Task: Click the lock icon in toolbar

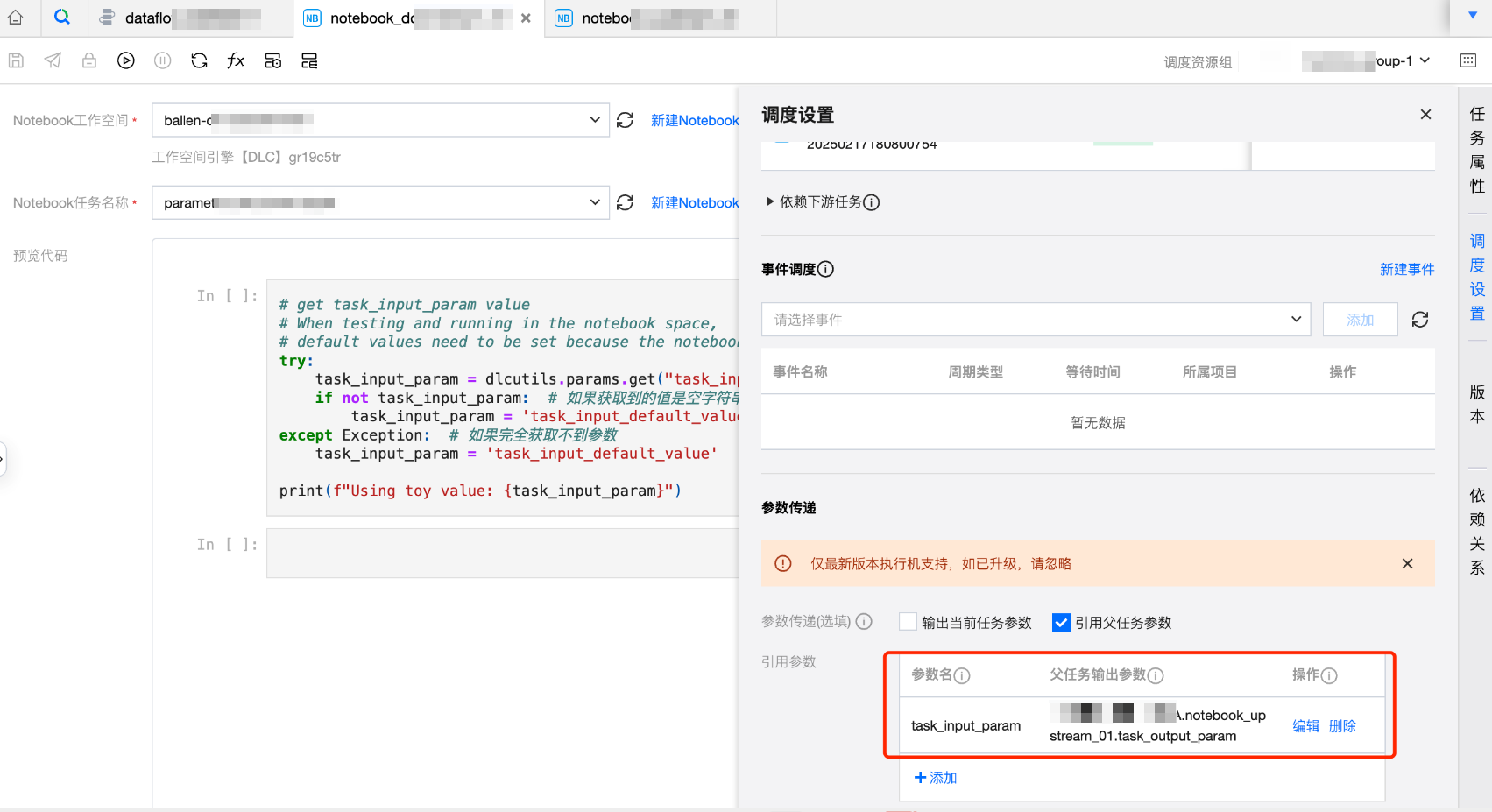Action: click(89, 60)
